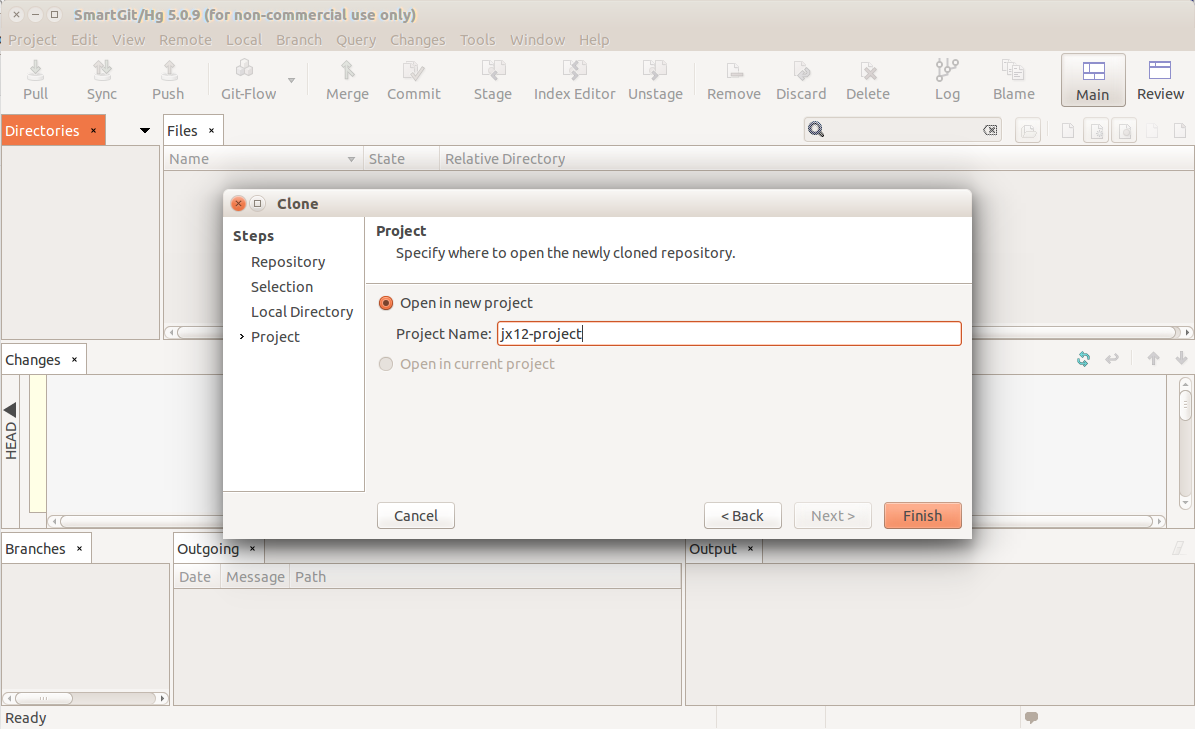Click the disabled Next button

(x=832, y=516)
